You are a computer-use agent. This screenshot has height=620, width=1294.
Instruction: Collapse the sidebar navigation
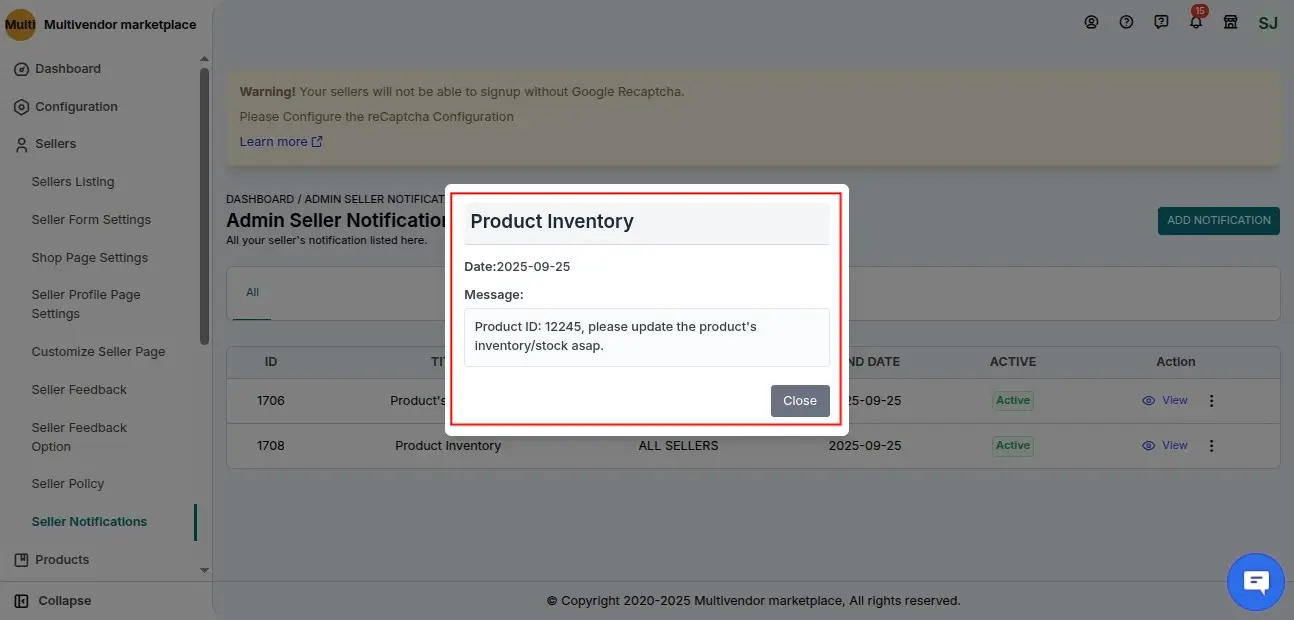pyautogui.click(x=64, y=601)
